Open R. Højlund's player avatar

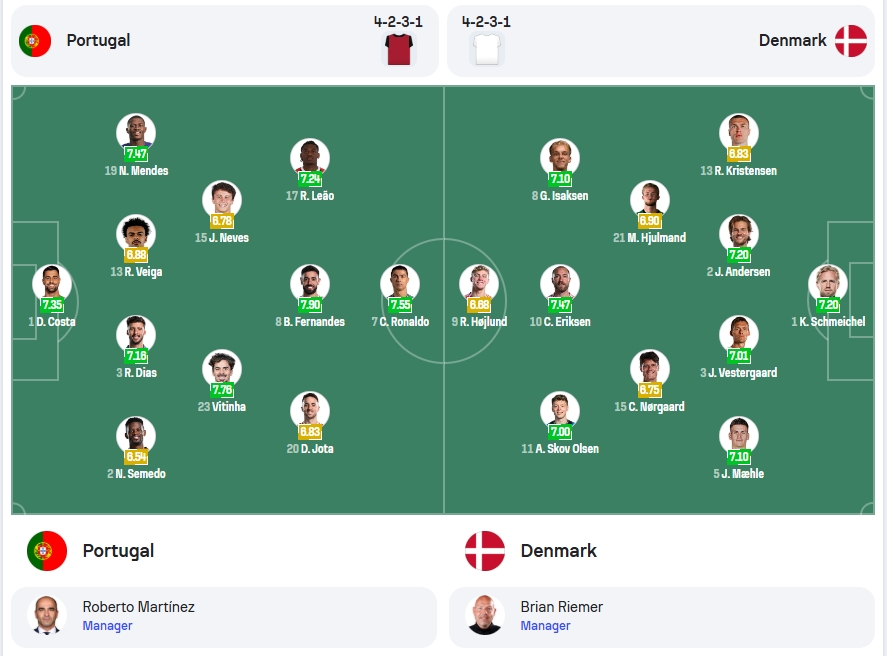[x=479, y=284]
